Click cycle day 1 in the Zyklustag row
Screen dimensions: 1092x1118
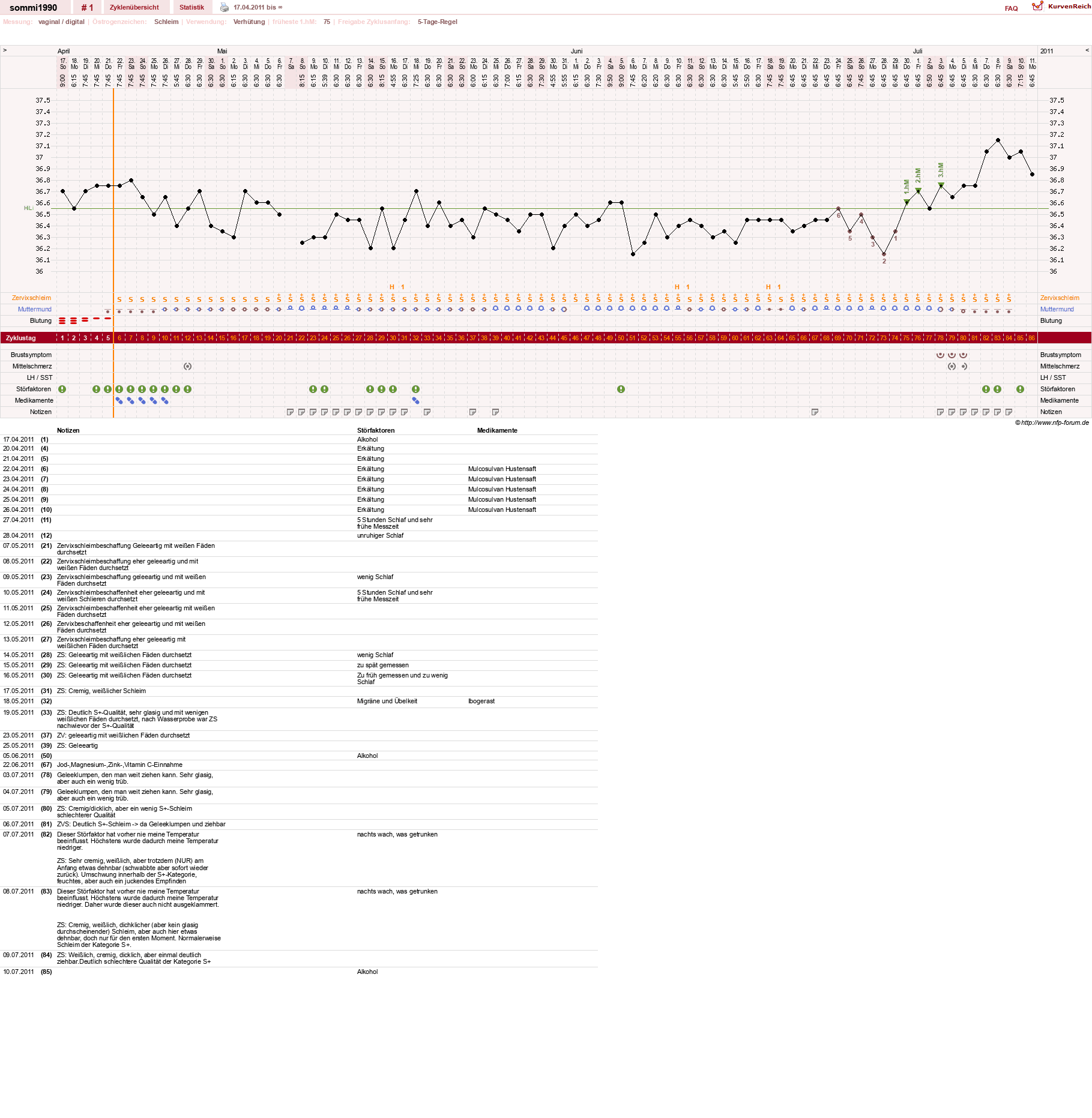pyautogui.click(x=62, y=338)
